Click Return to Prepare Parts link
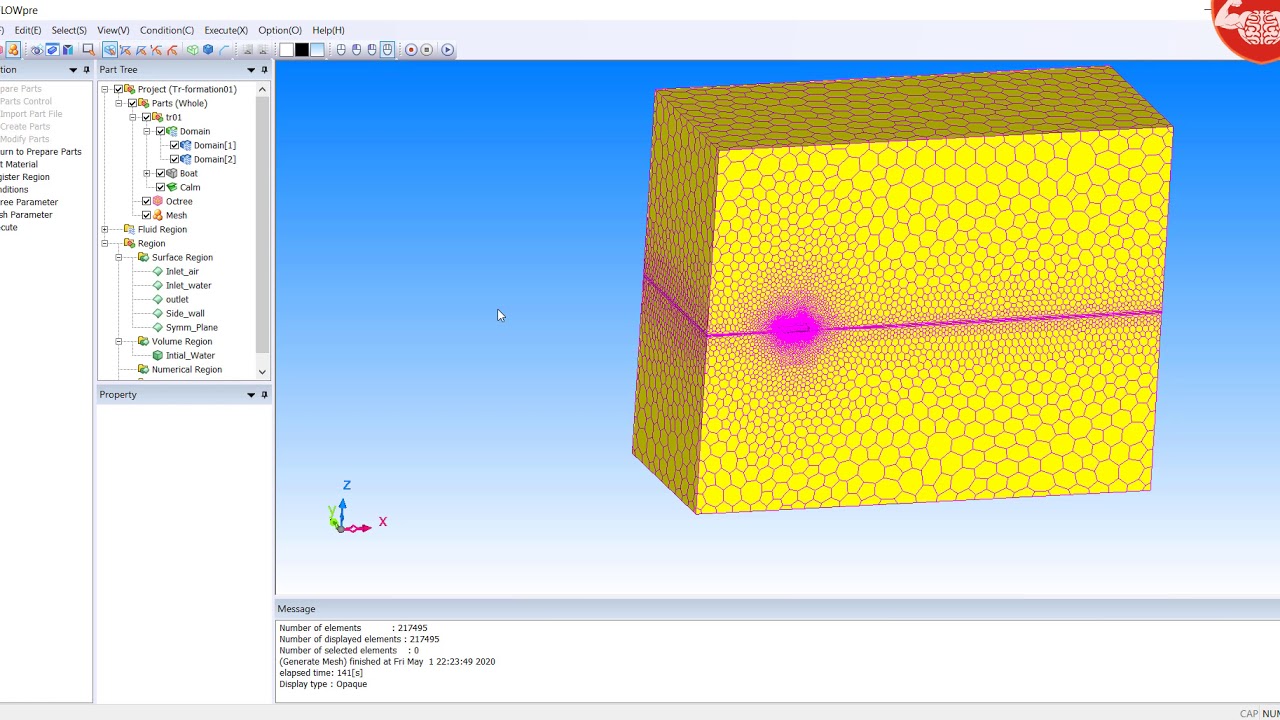 (x=40, y=152)
